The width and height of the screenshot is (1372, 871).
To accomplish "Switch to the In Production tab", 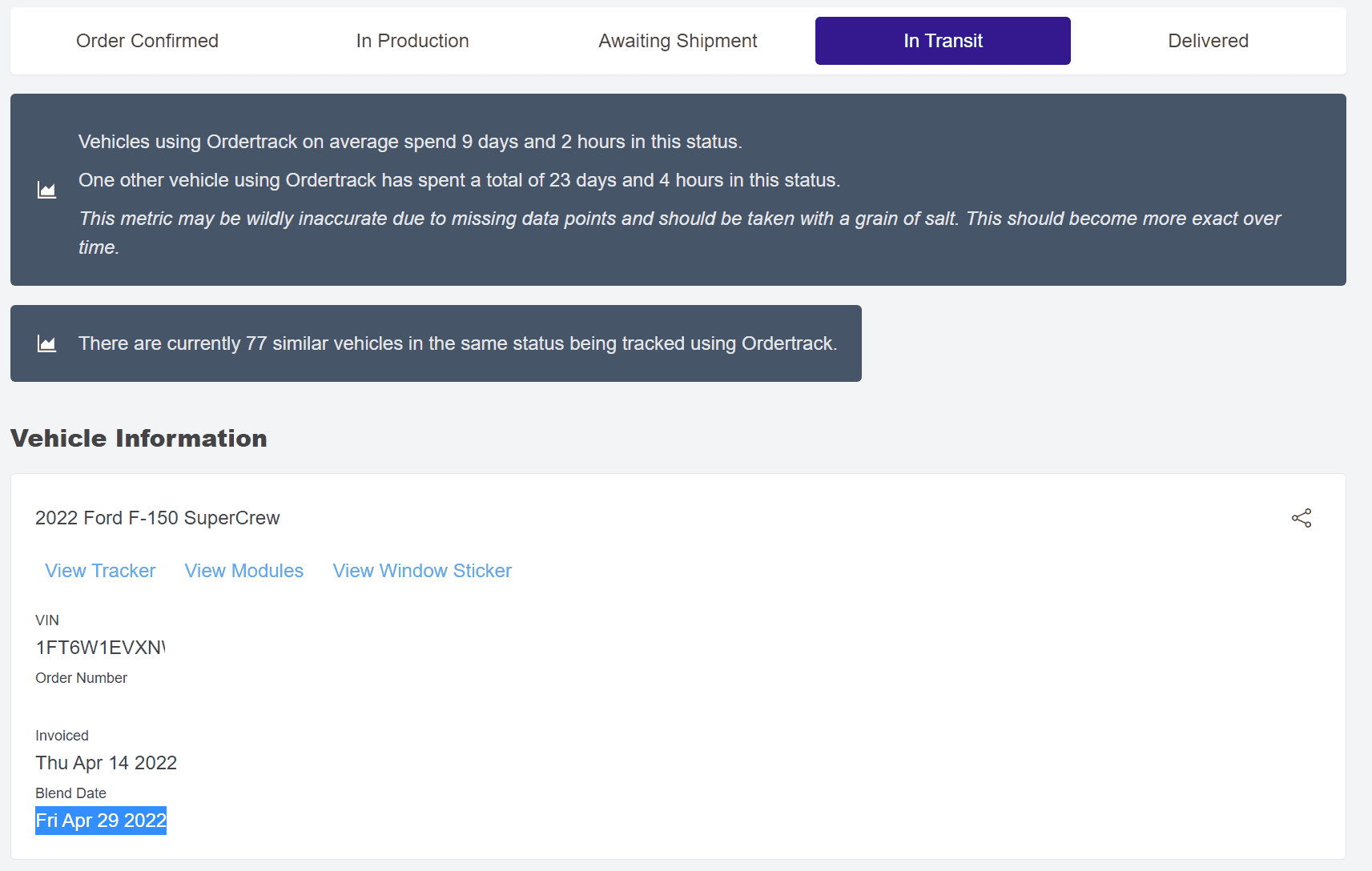I will 412,41.
